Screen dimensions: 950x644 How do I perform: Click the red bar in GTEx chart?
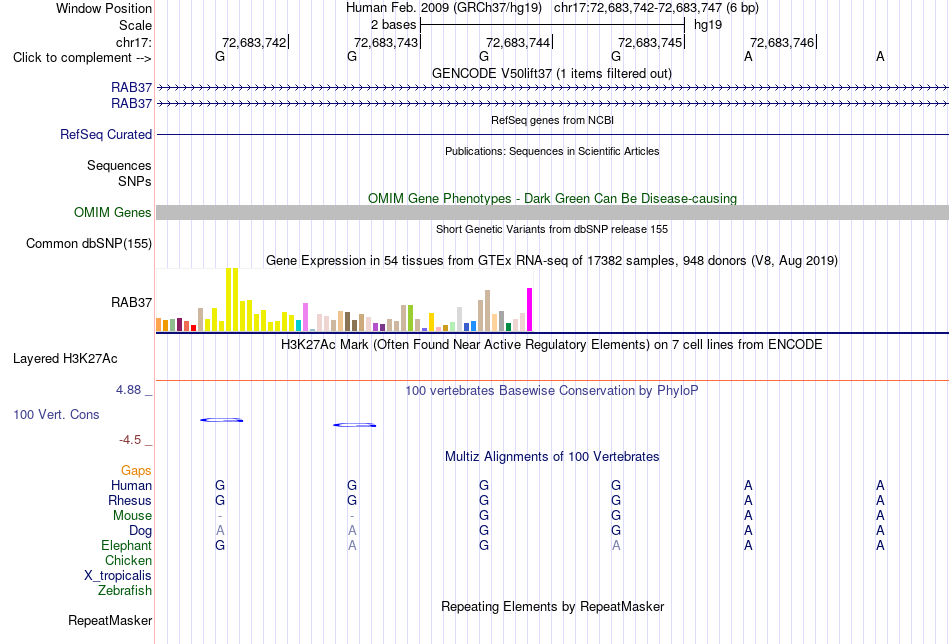point(193,328)
